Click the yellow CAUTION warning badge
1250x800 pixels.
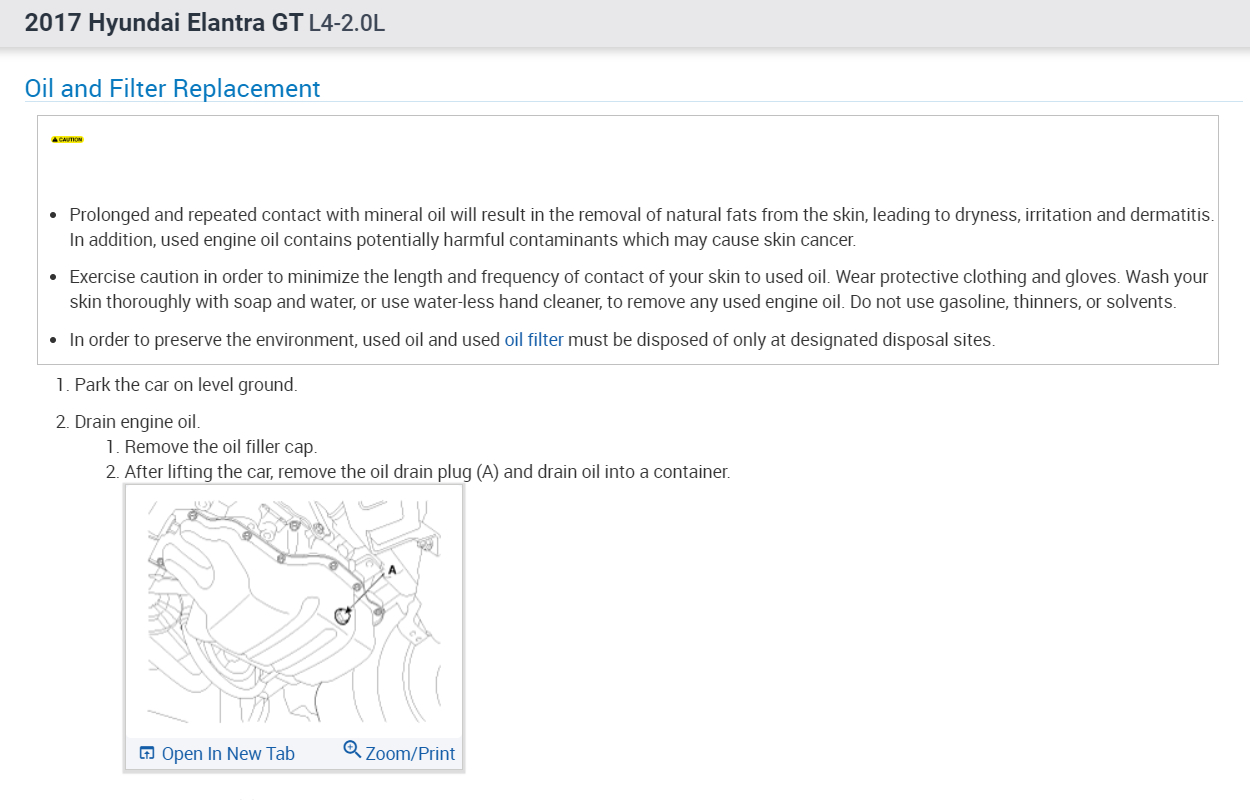click(x=68, y=140)
